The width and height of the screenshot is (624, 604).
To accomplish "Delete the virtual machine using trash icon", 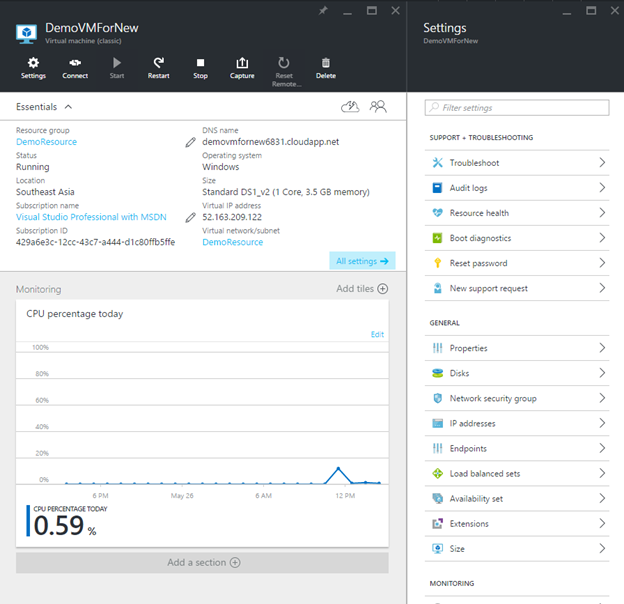I will pos(326,63).
